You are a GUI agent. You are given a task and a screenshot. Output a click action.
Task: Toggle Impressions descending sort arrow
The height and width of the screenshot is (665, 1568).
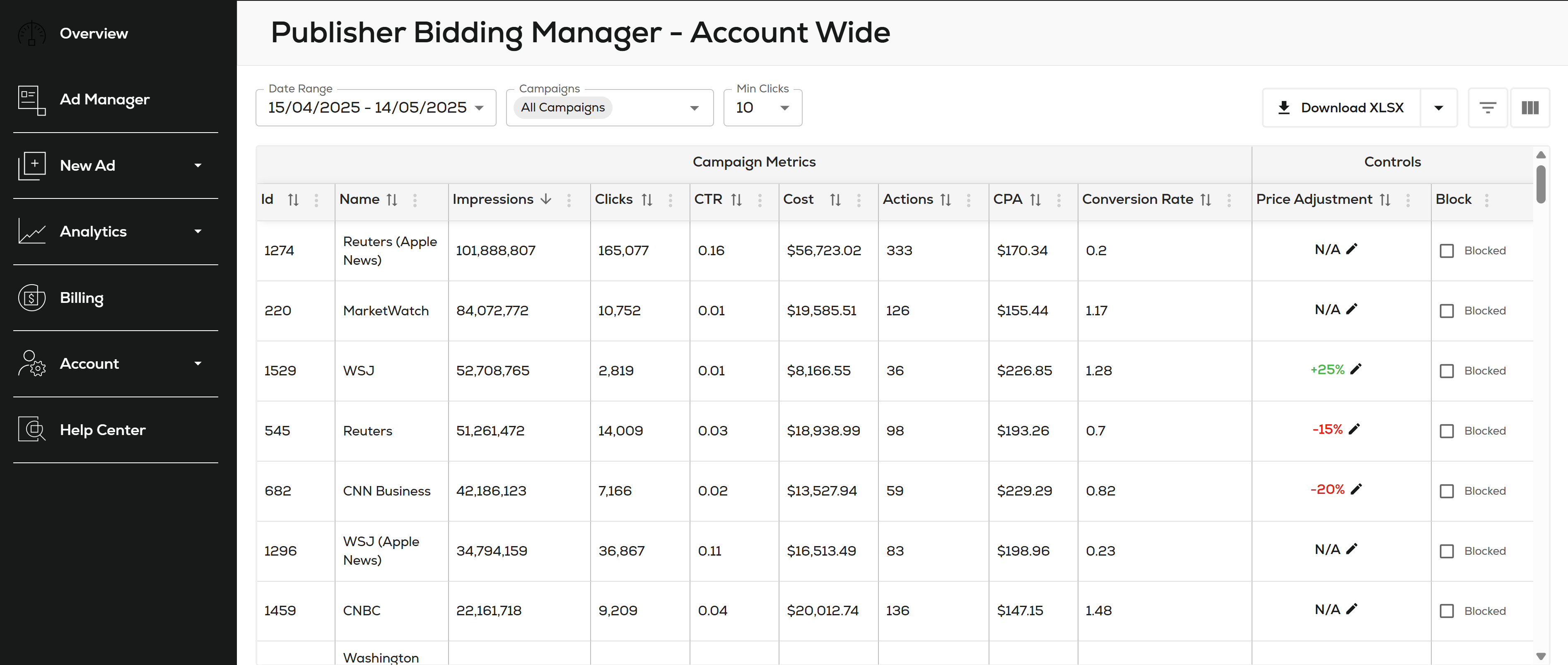click(546, 199)
